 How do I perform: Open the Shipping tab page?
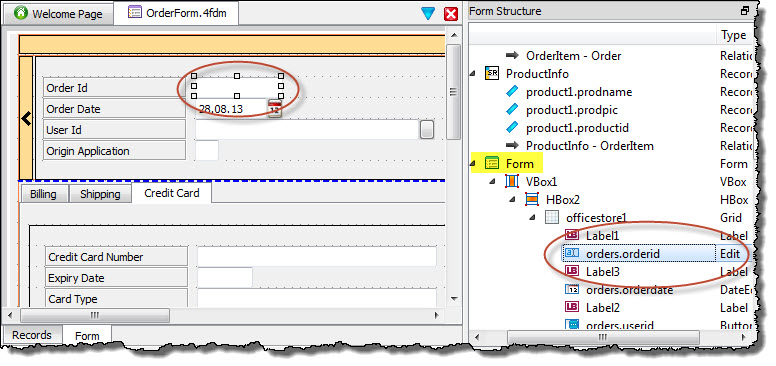(100, 194)
